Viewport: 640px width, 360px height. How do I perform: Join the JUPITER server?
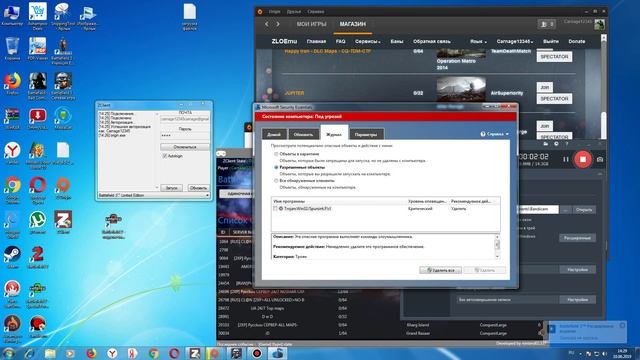point(544,87)
